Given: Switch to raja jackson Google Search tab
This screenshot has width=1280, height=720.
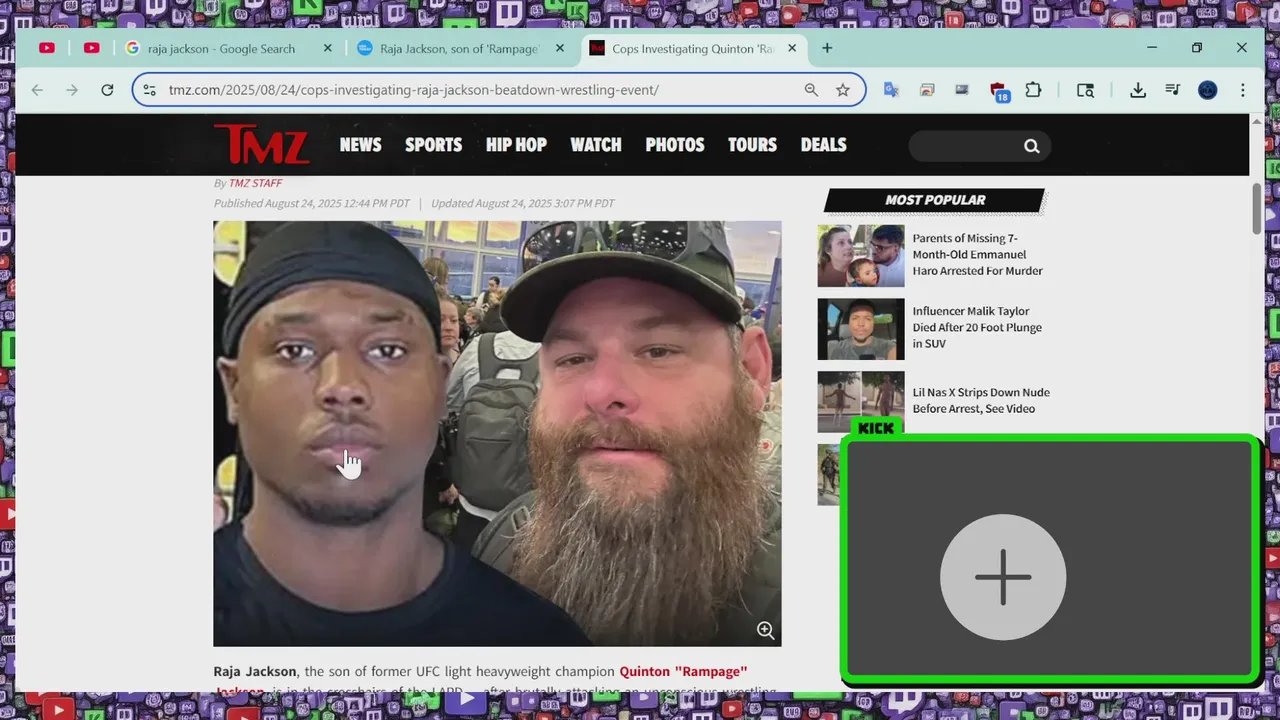Looking at the screenshot, I should pyautogui.click(x=221, y=48).
